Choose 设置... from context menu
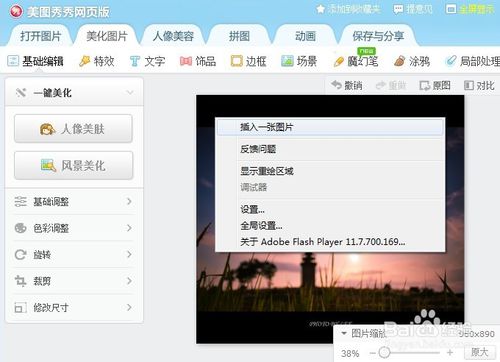Image resolution: width=500 pixels, height=362 pixels. tap(330, 209)
